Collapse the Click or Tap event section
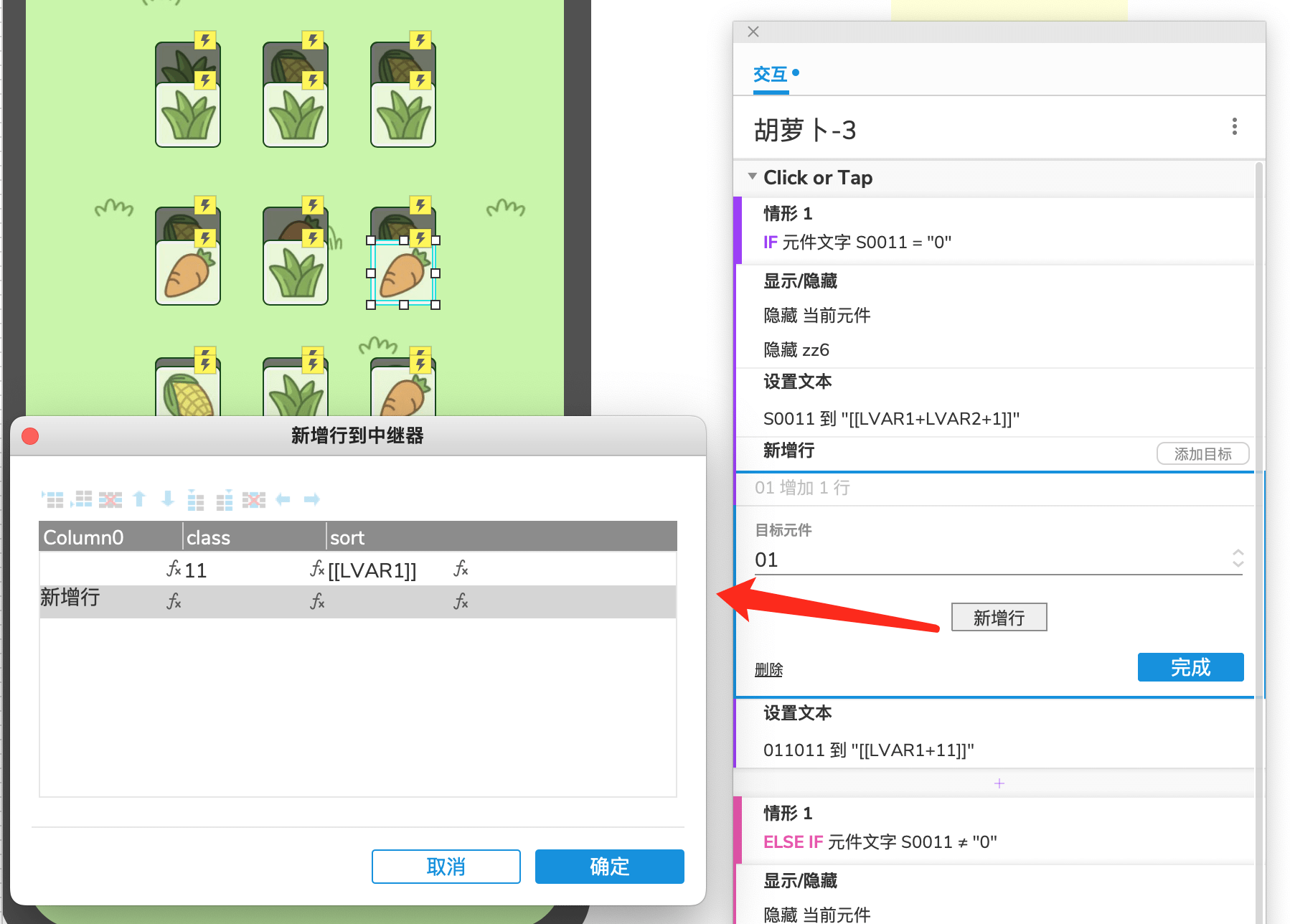1290x924 pixels. coord(752,177)
